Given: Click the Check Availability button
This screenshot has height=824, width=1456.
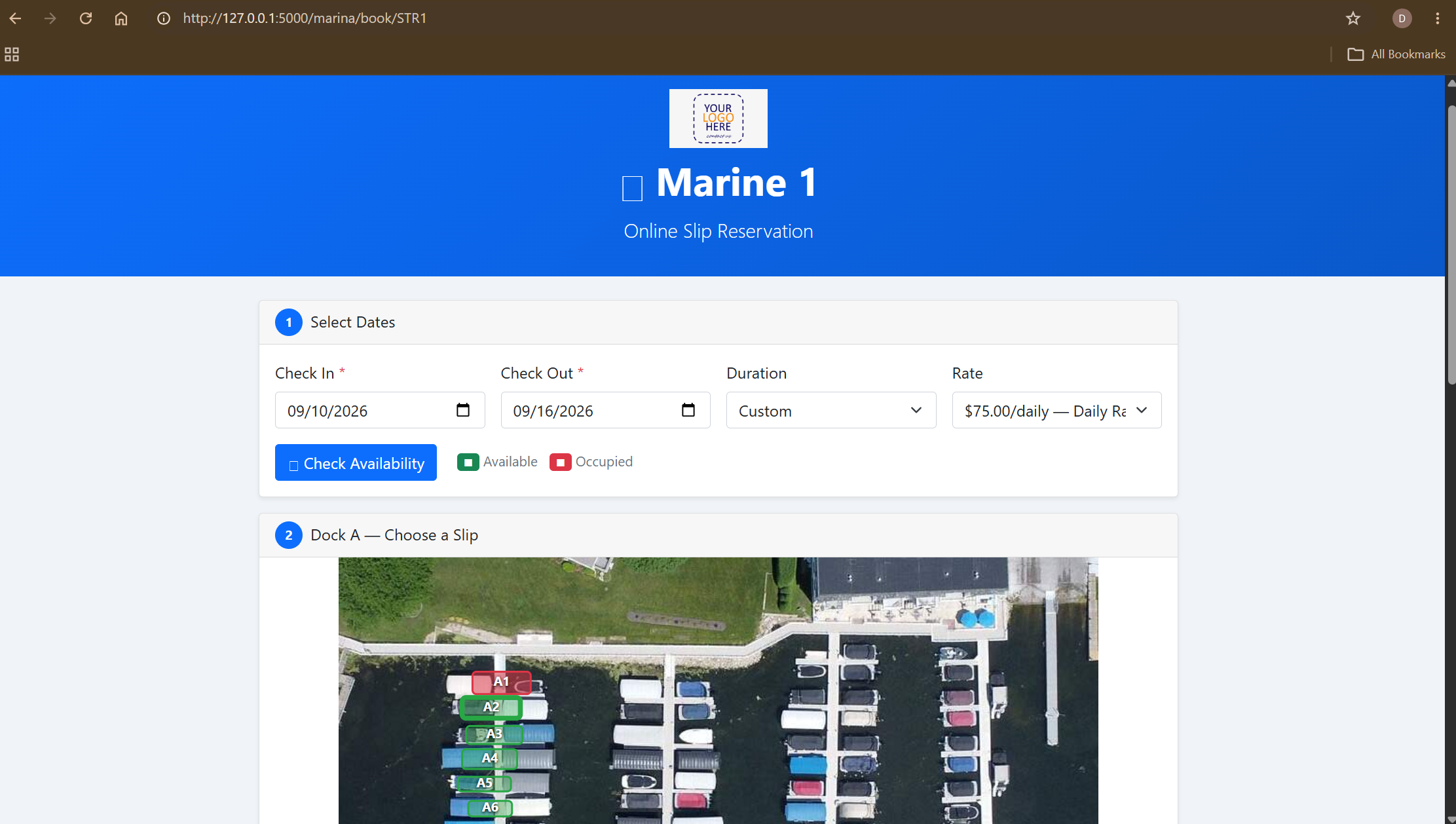Looking at the screenshot, I should tap(356, 462).
